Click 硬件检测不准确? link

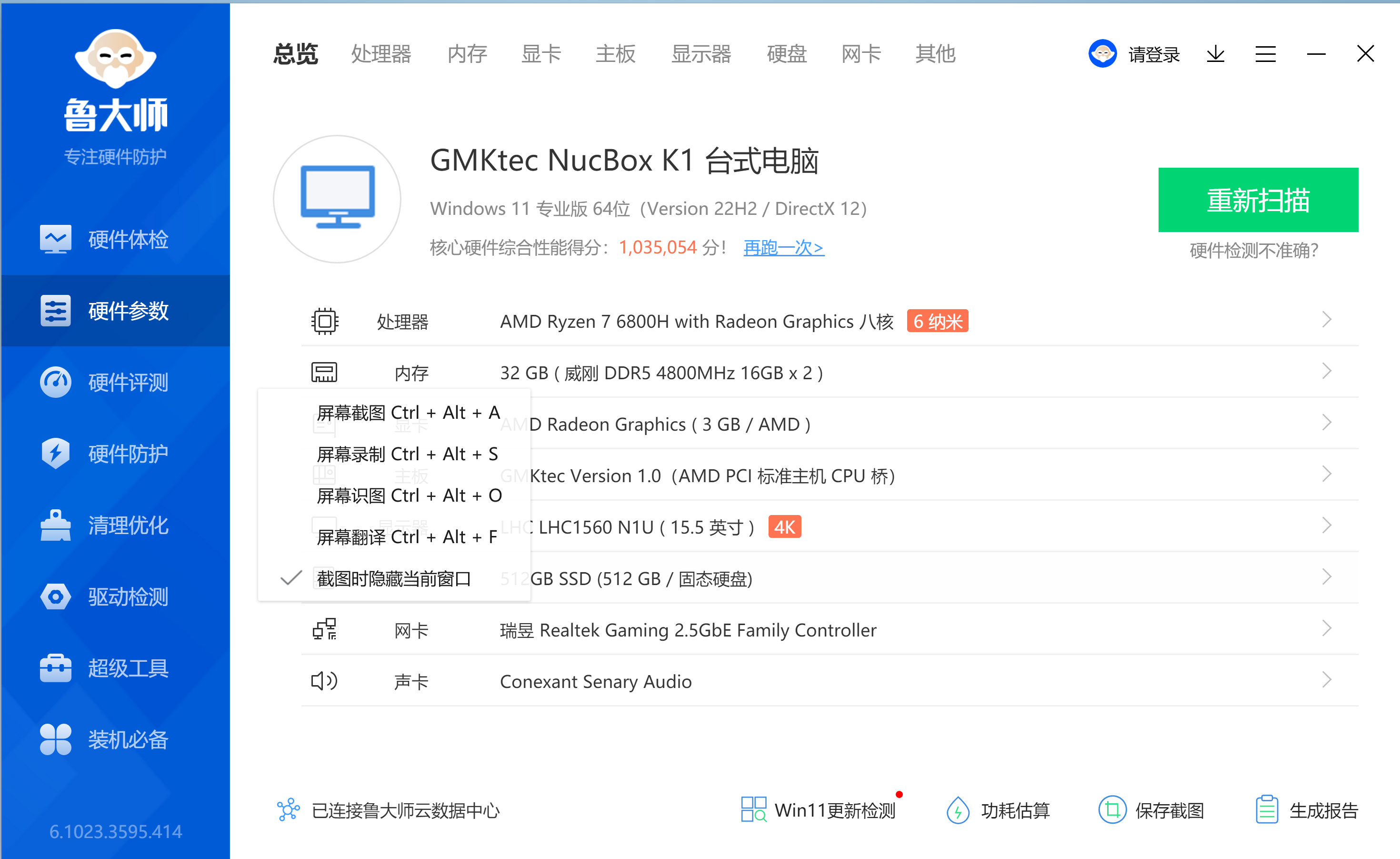tap(1254, 250)
